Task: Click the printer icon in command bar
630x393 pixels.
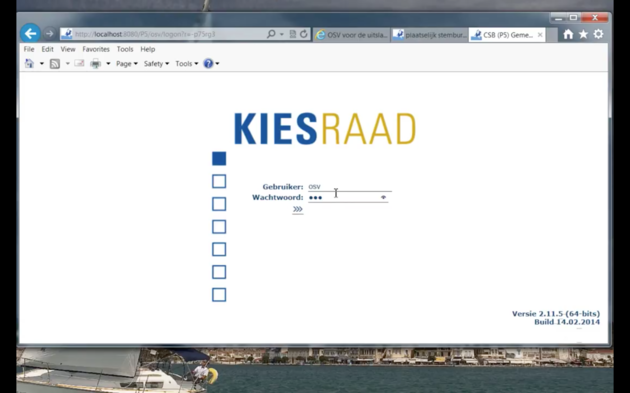Action: pos(96,63)
